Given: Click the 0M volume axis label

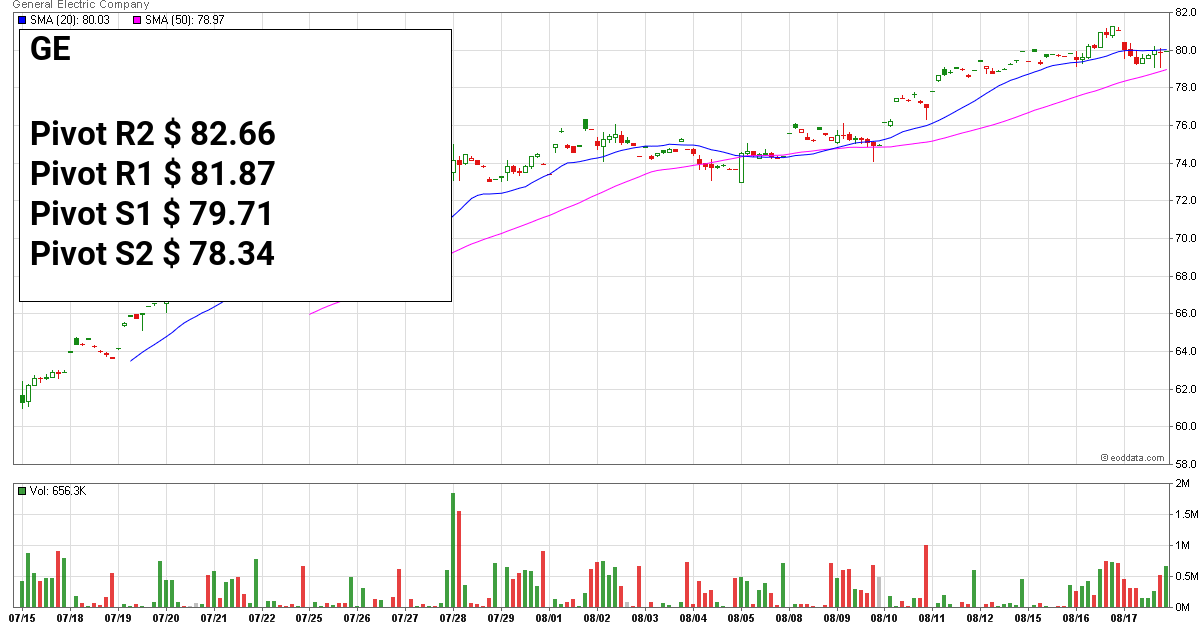Looking at the screenshot, I should [x=1181, y=608].
